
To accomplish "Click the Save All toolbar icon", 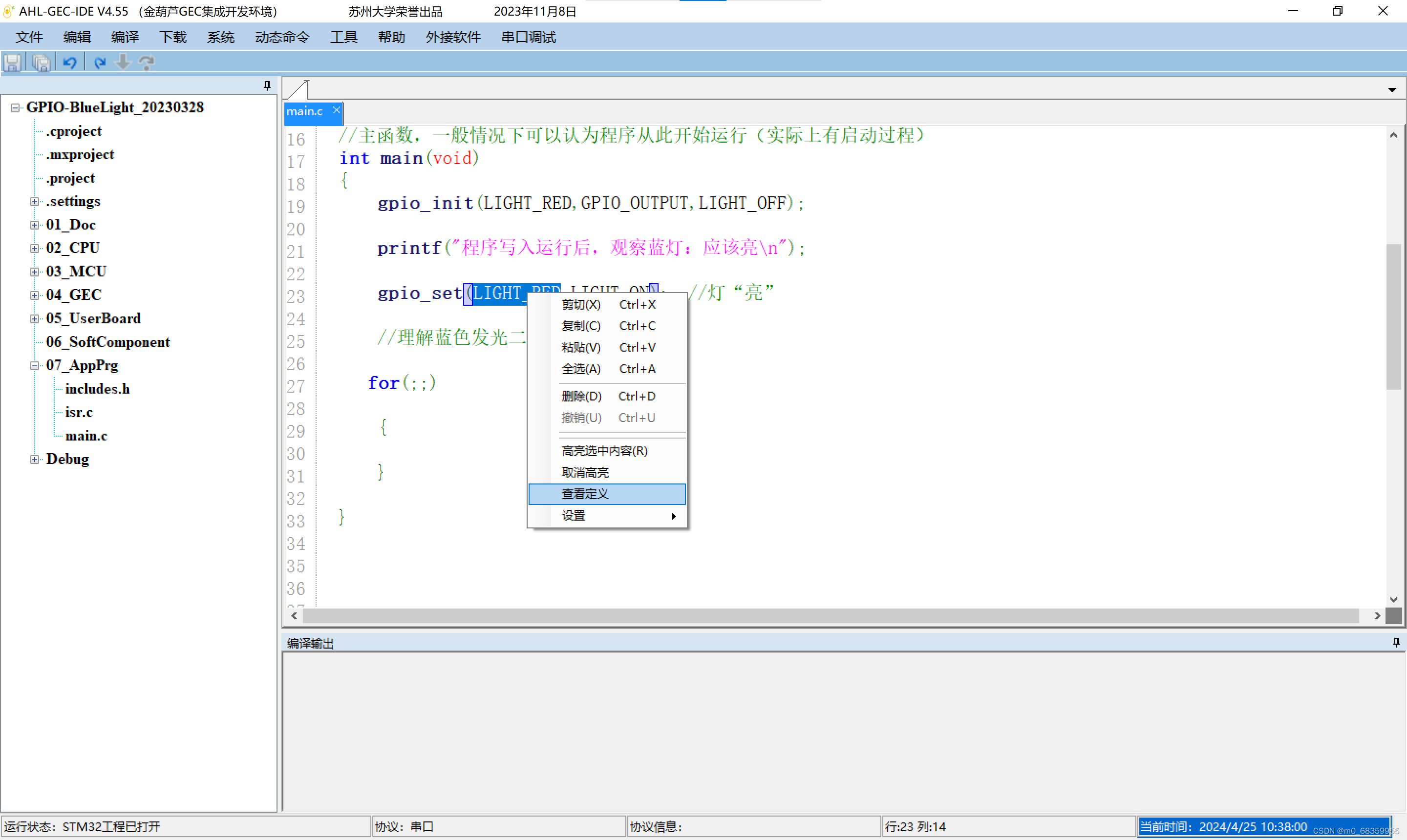I will click(41, 62).
